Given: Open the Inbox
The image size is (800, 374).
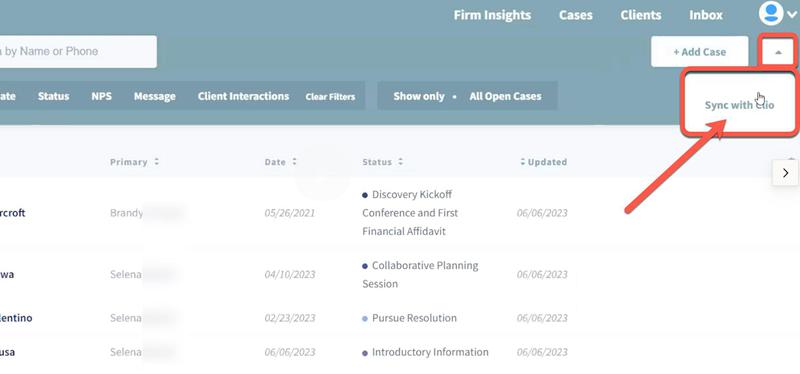Looking at the screenshot, I should [x=706, y=15].
